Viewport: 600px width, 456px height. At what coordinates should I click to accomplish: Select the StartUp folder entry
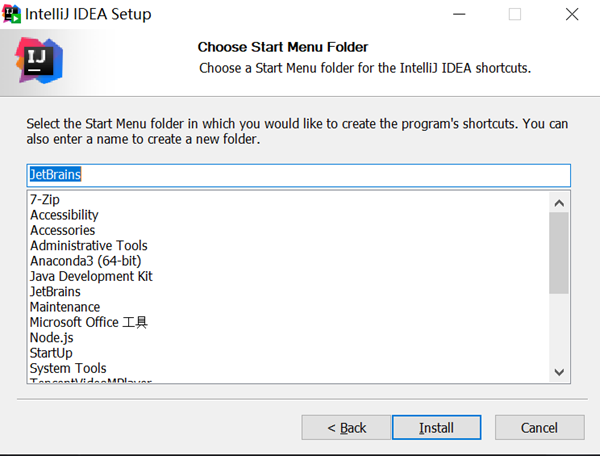click(x=51, y=353)
